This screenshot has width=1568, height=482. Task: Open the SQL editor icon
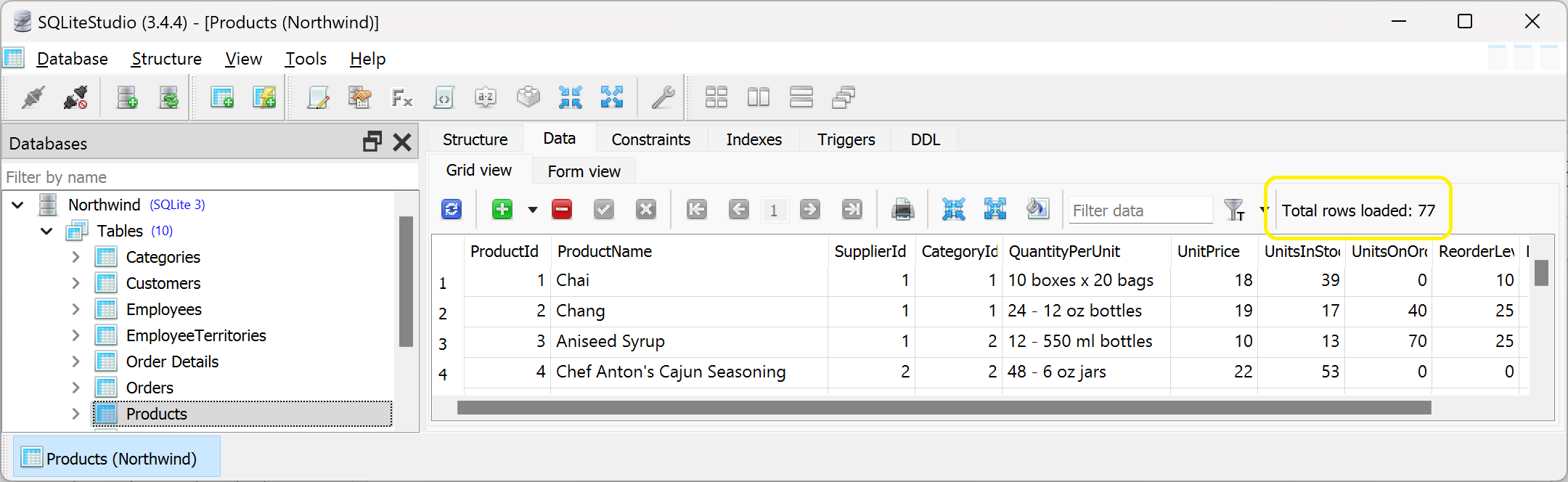point(318,97)
